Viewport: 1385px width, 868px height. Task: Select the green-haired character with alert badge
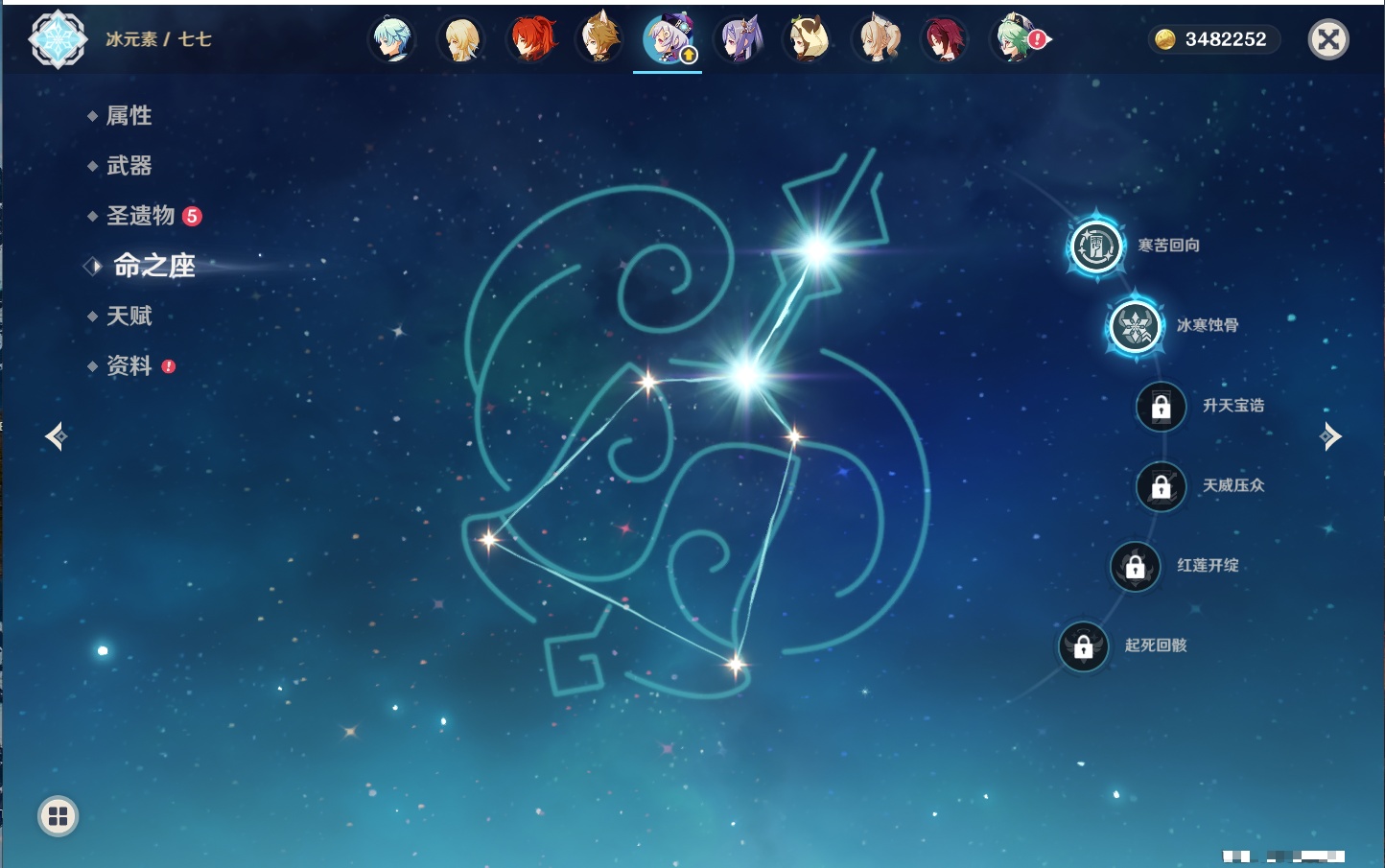[1016, 40]
